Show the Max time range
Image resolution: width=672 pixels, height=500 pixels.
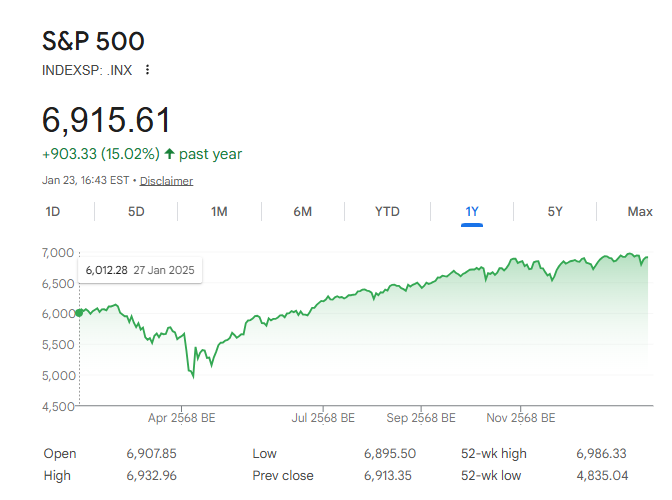pyautogui.click(x=640, y=211)
